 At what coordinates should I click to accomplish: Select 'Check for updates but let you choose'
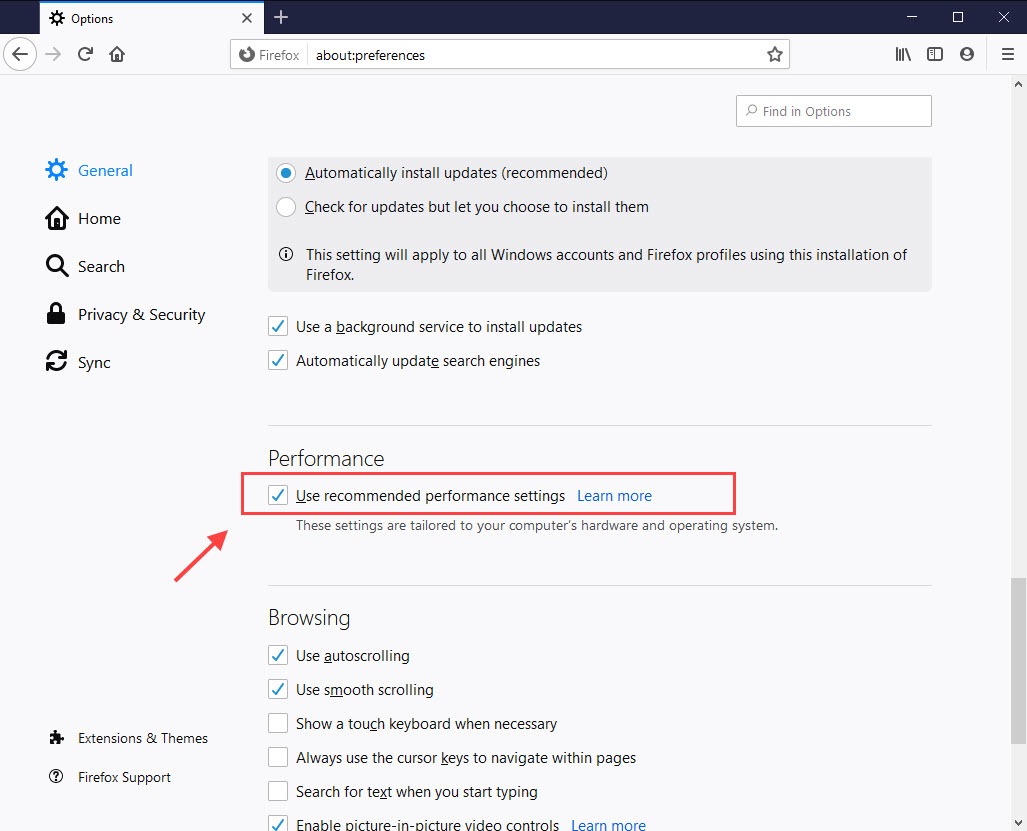click(285, 207)
